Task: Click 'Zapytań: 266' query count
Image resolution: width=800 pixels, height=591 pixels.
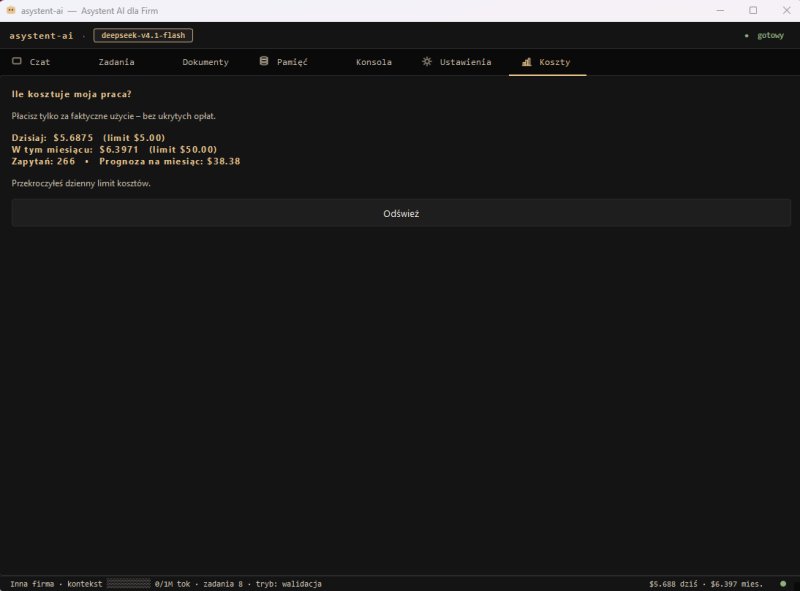Action: [x=43, y=161]
